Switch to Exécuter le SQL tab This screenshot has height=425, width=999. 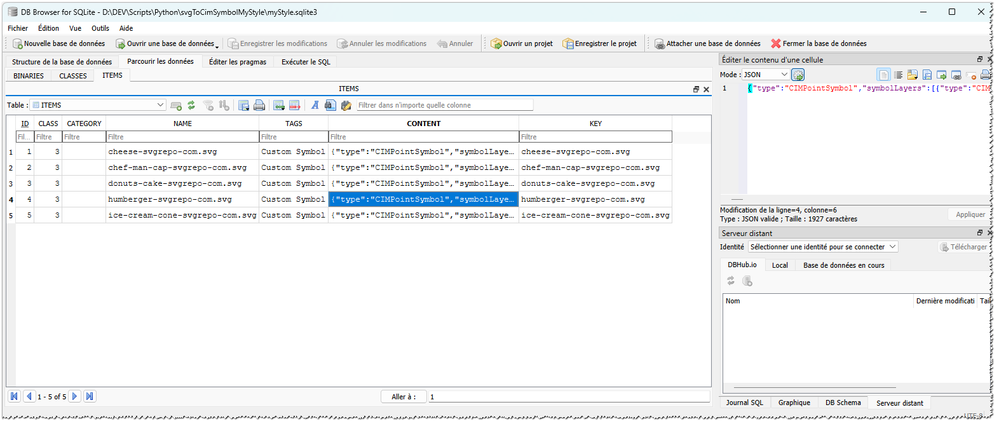[306, 62]
